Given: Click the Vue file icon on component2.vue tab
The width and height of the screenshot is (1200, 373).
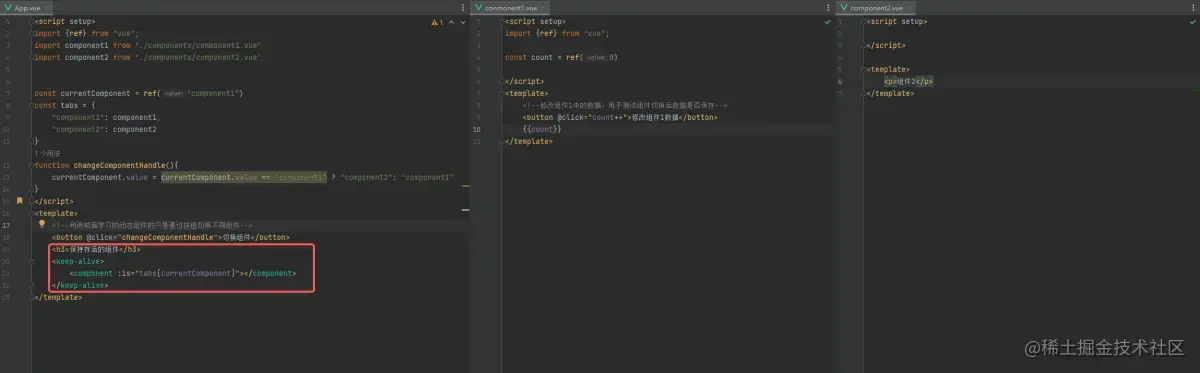Looking at the screenshot, I should tap(843, 7).
